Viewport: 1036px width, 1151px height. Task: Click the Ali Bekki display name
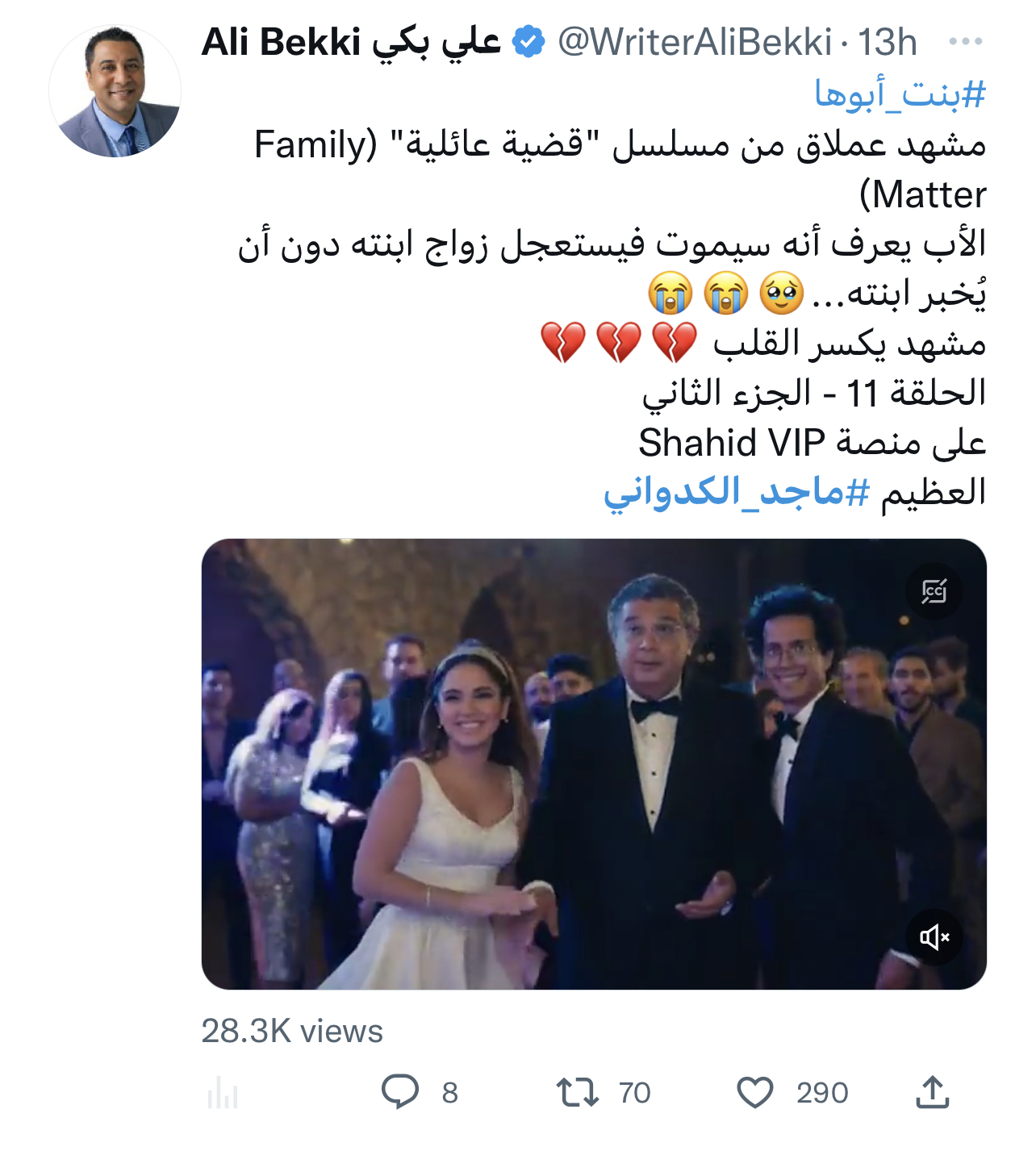pos(351,42)
